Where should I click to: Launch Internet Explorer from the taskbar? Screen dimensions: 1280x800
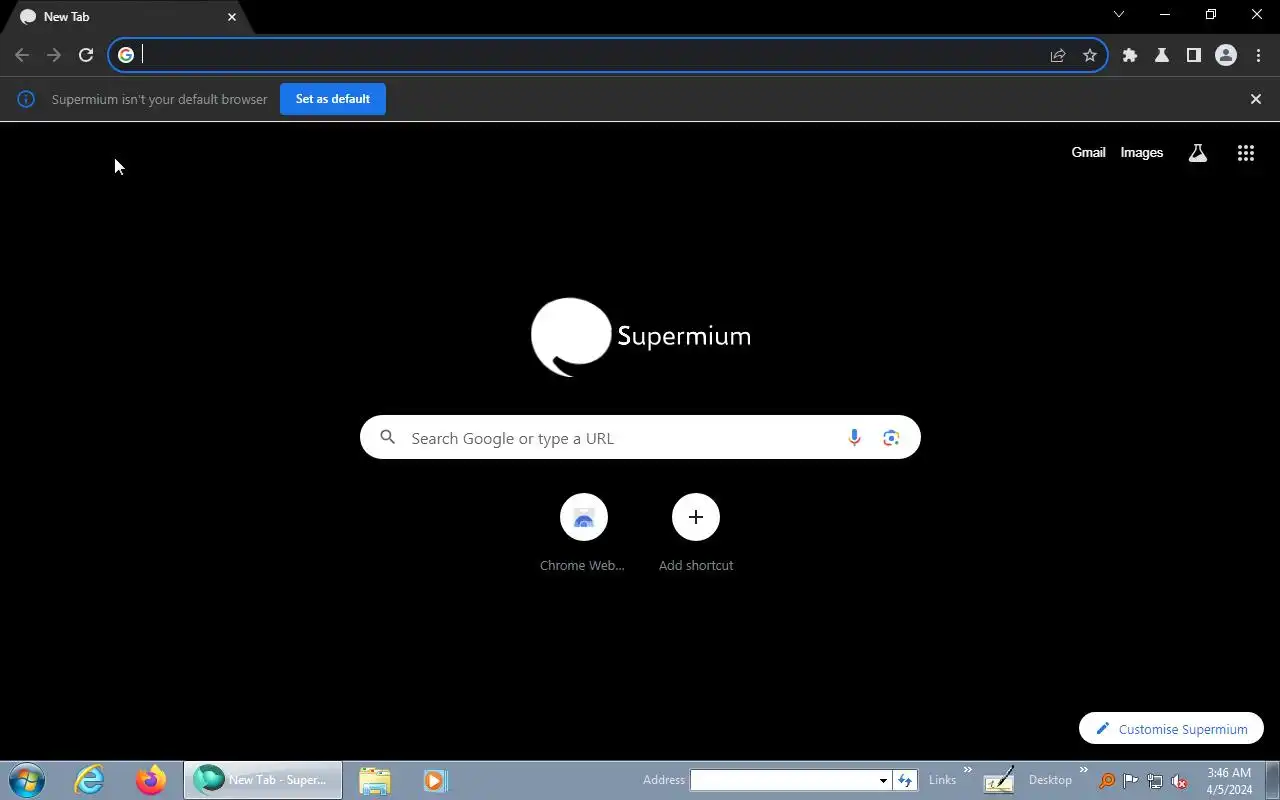90,780
